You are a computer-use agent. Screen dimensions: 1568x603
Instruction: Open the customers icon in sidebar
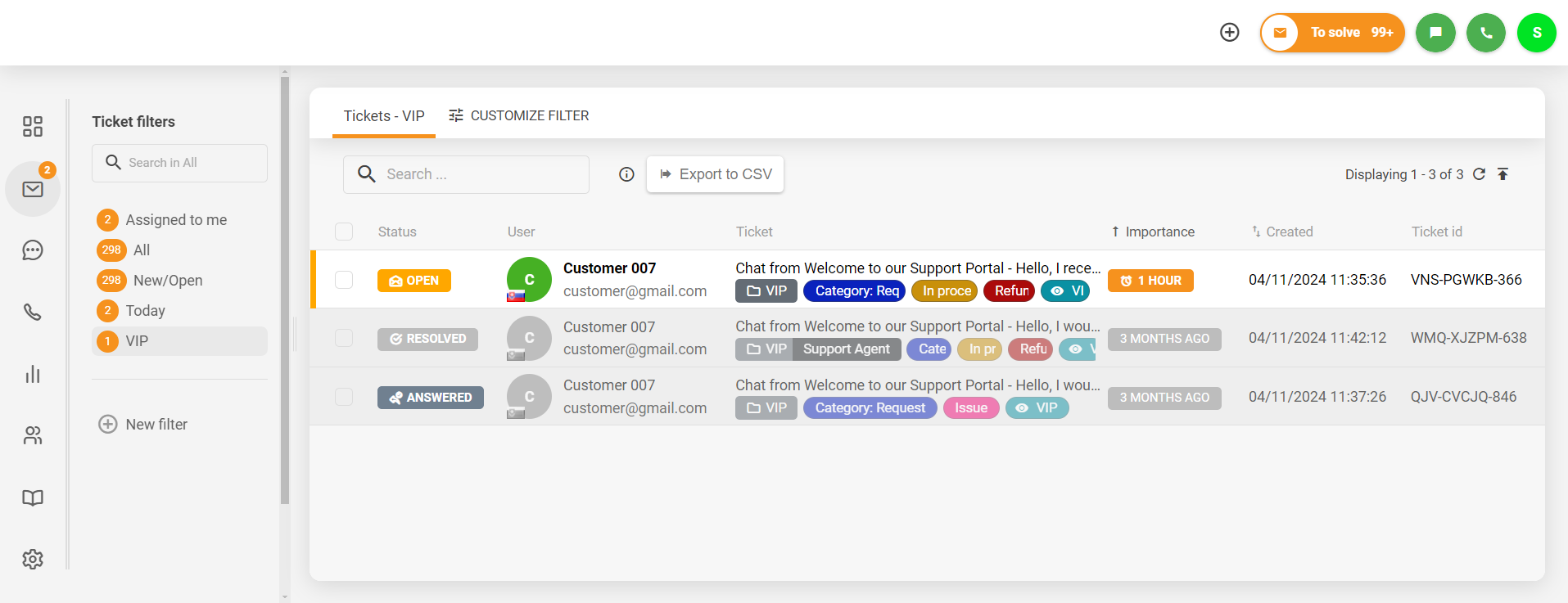click(33, 436)
